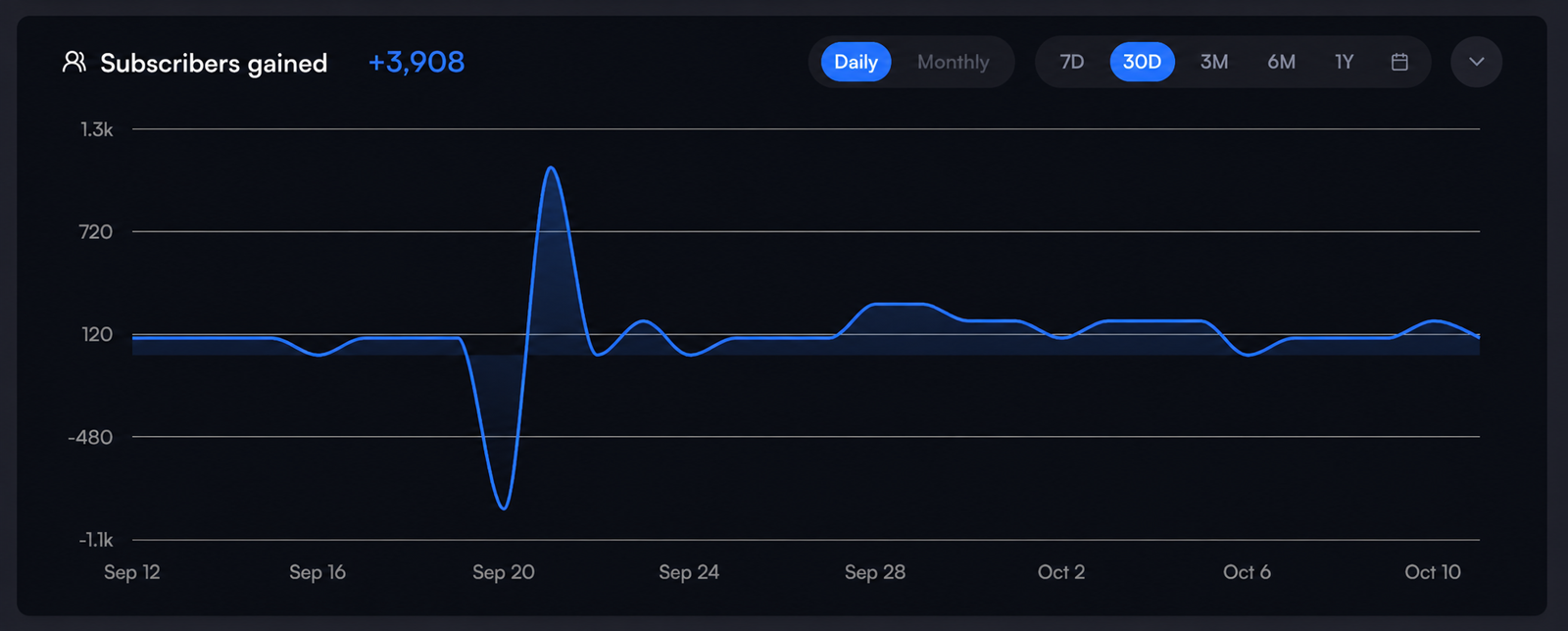Click the Sep 28 date label

pos(875,572)
